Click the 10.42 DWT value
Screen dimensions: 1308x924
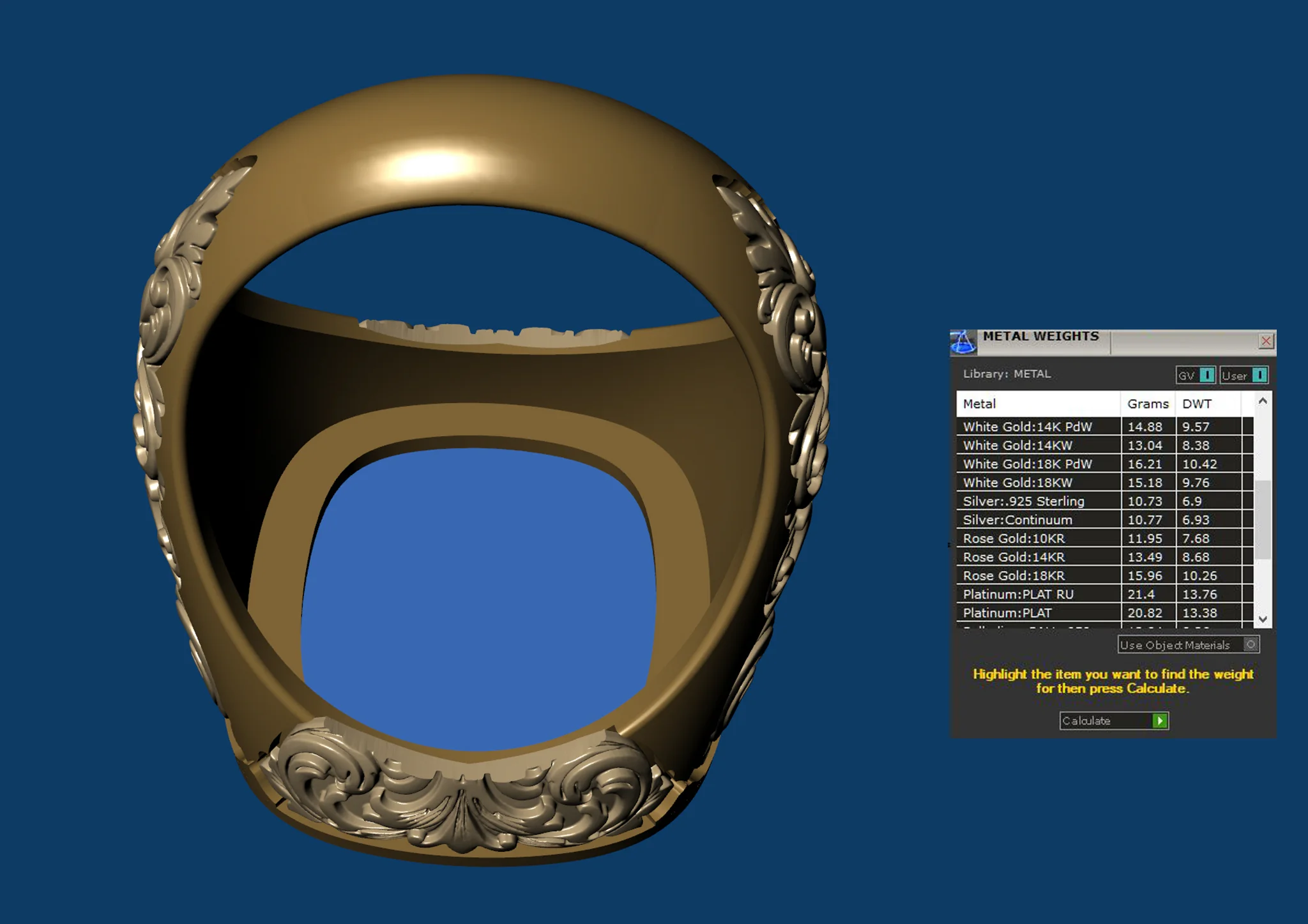coord(1199,464)
